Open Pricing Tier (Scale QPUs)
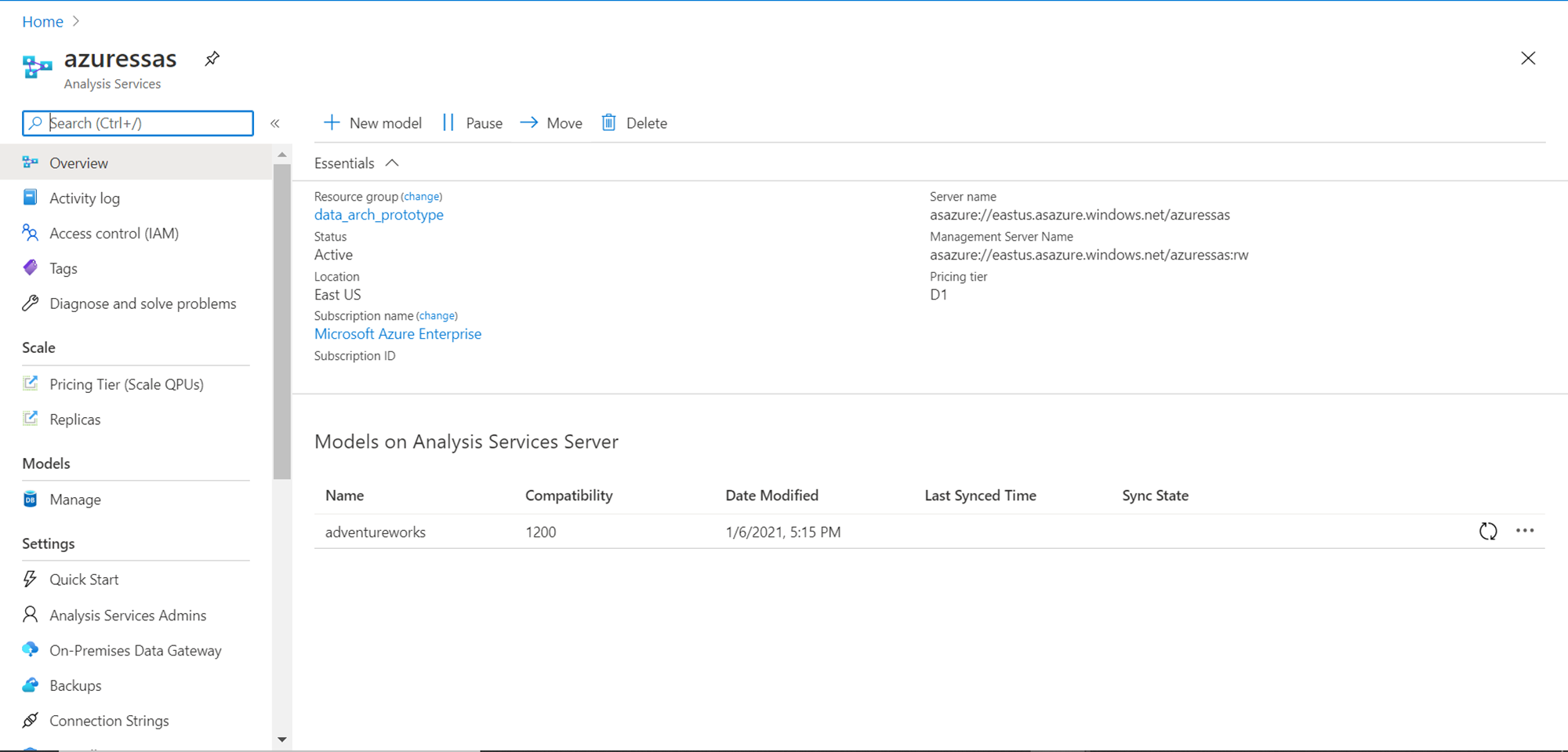 pos(125,384)
